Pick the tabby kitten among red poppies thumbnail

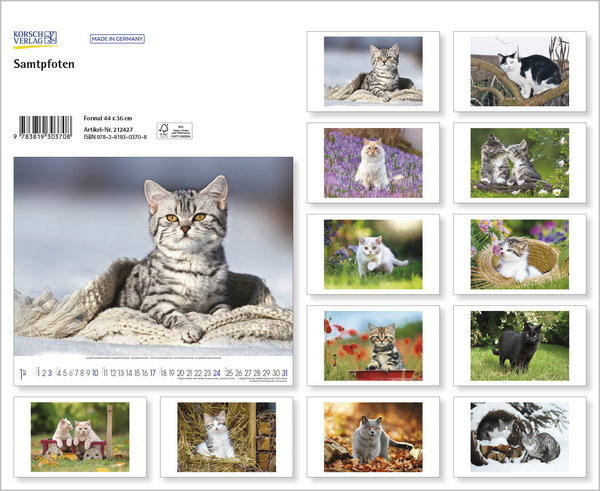click(x=373, y=346)
